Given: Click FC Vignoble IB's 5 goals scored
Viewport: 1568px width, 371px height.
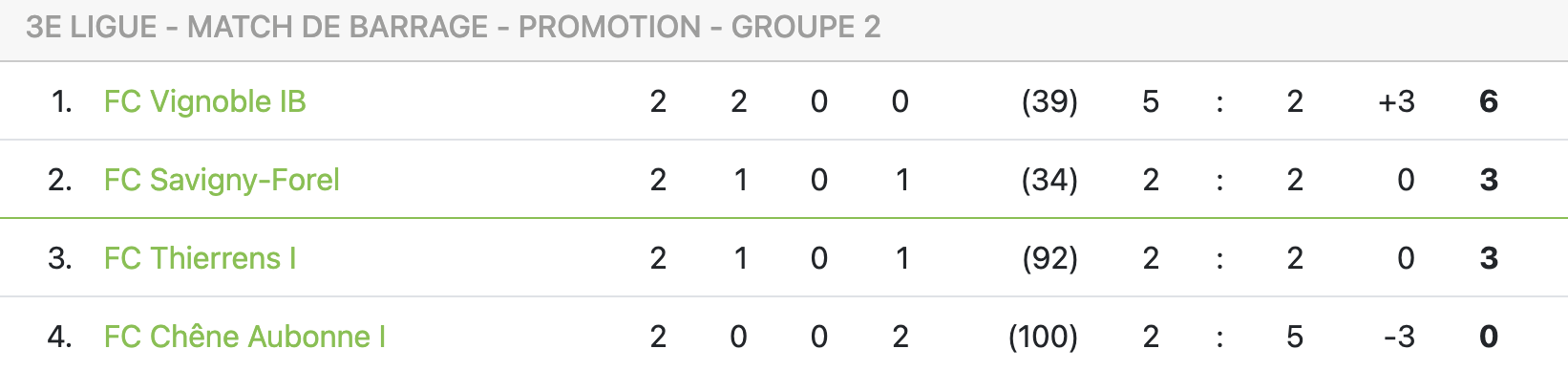Looking at the screenshot, I should (1151, 101).
